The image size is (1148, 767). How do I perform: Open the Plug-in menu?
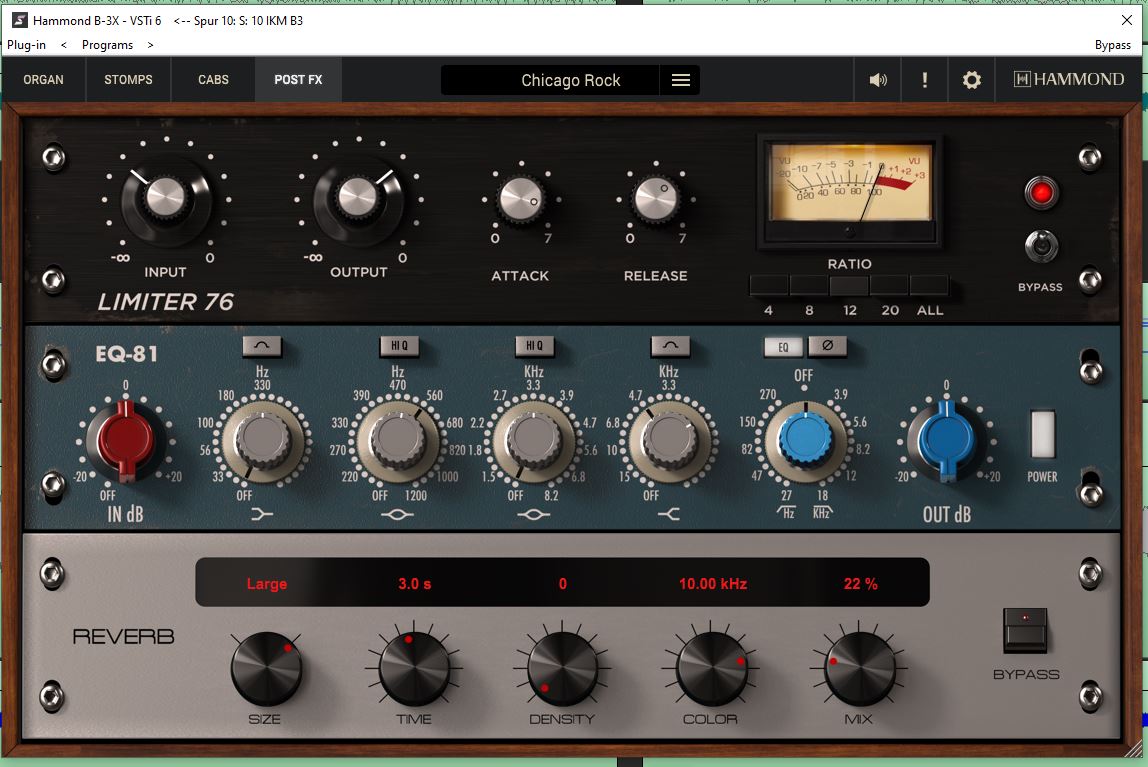26,45
